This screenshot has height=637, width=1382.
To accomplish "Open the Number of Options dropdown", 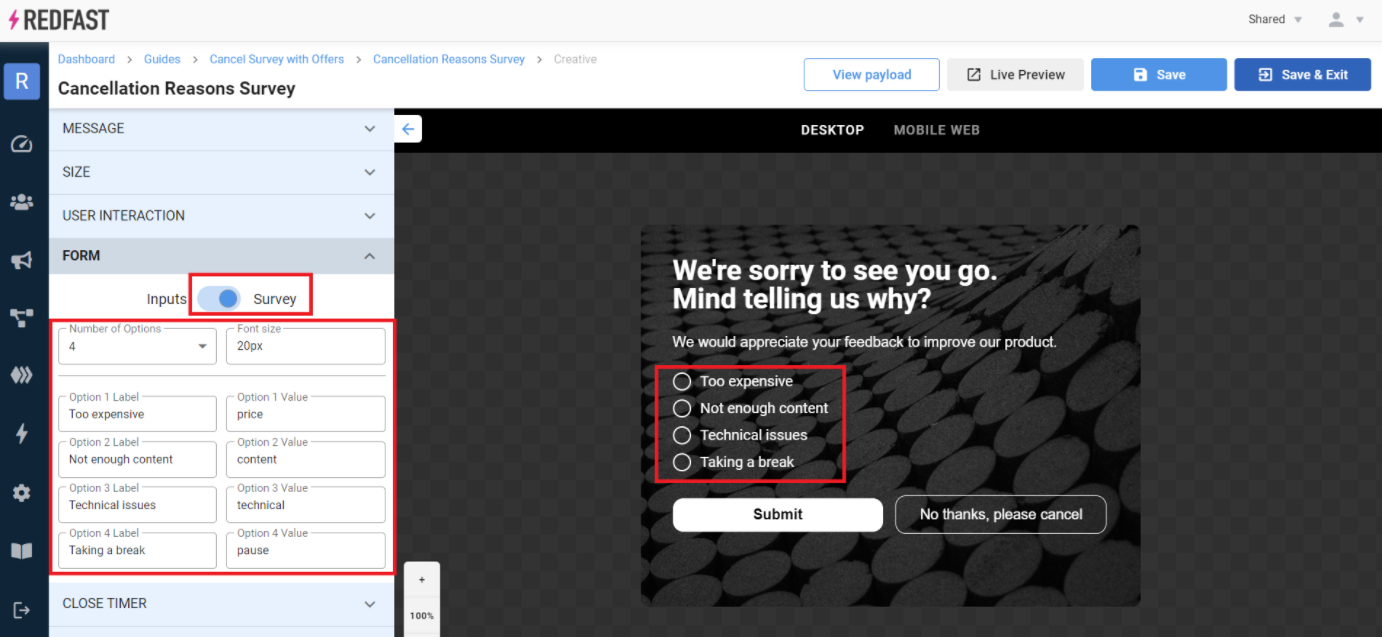I will 138,346.
